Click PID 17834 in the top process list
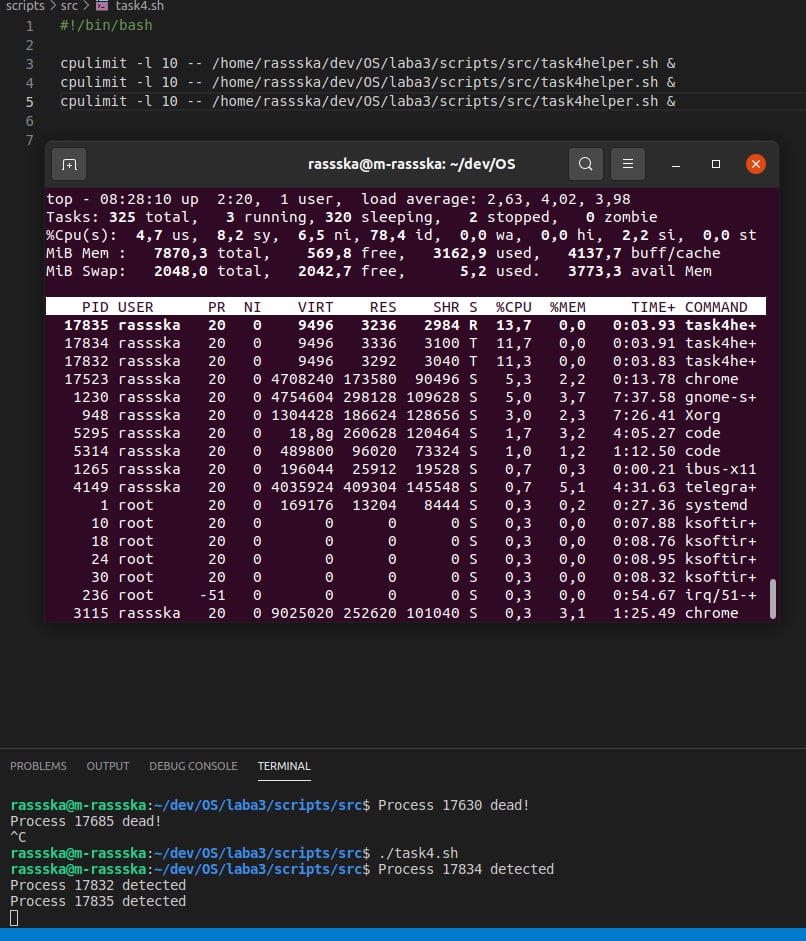This screenshot has height=941, width=806. click(x=86, y=343)
